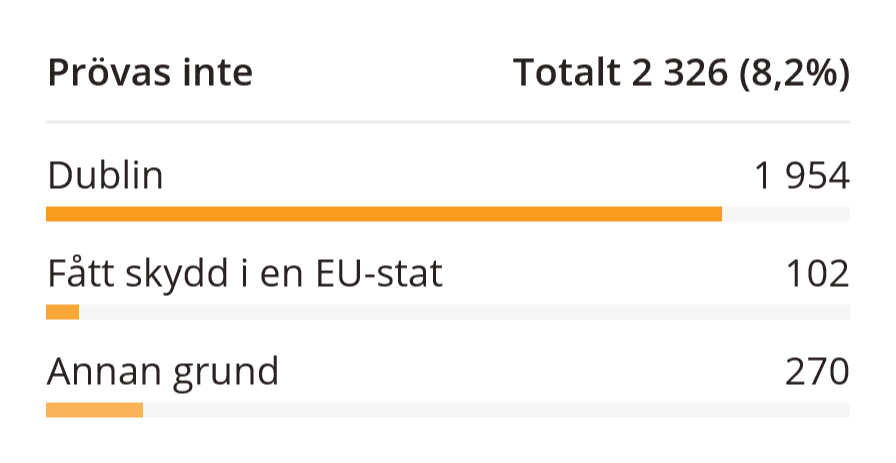Click the orange bar under Annan grund
This screenshot has width=896, height=463.
(x=94, y=409)
